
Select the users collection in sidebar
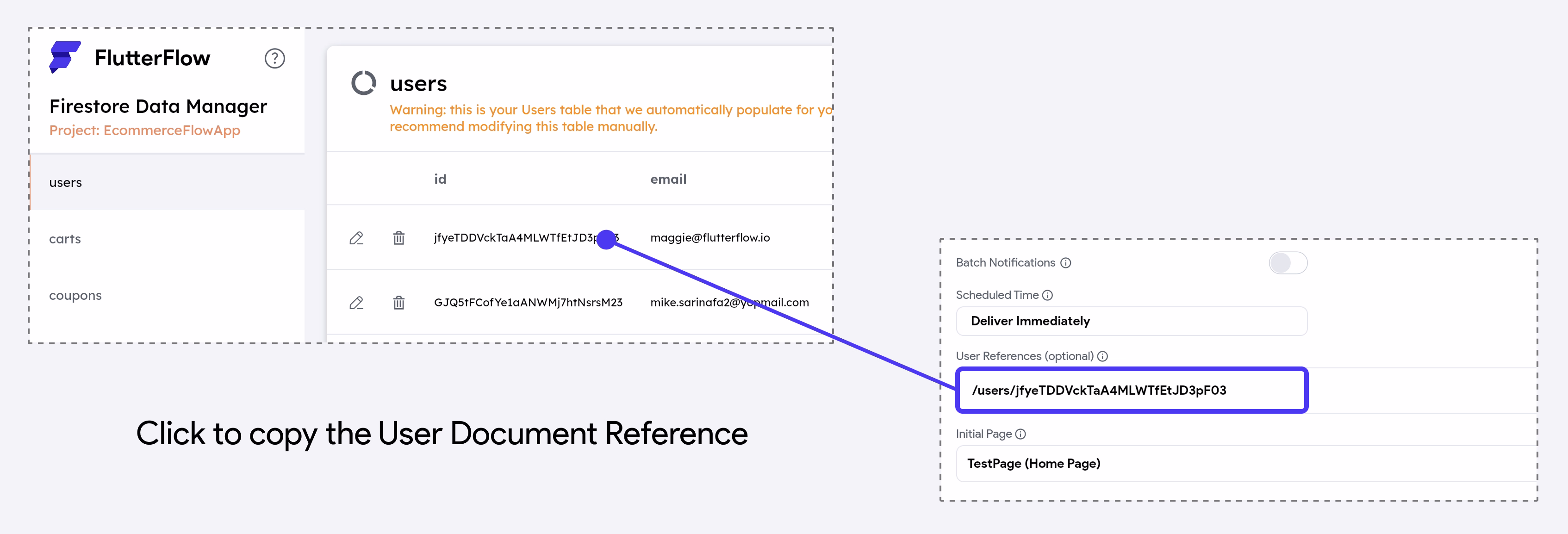click(167, 182)
